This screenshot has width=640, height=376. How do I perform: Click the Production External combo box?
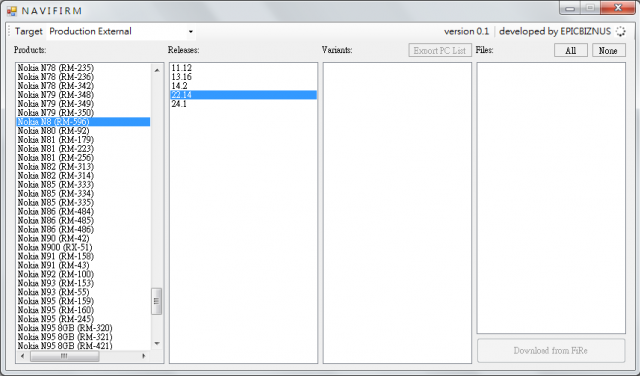pos(121,31)
